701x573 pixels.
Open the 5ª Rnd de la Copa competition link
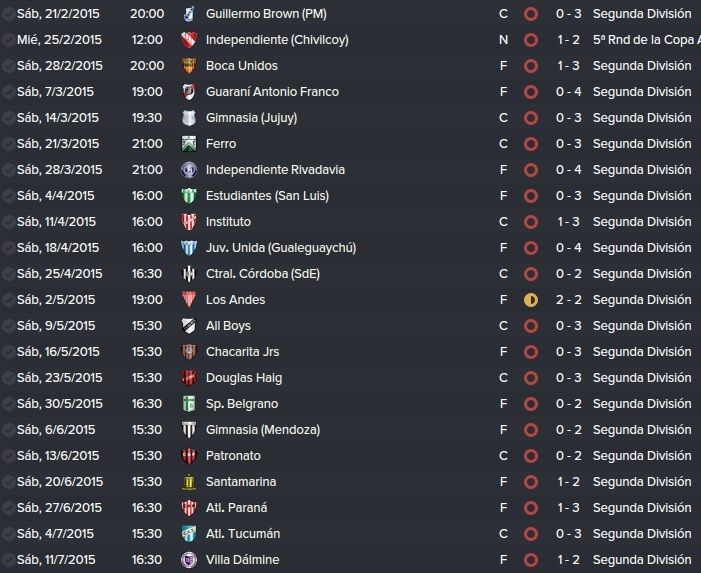point(646,40)
